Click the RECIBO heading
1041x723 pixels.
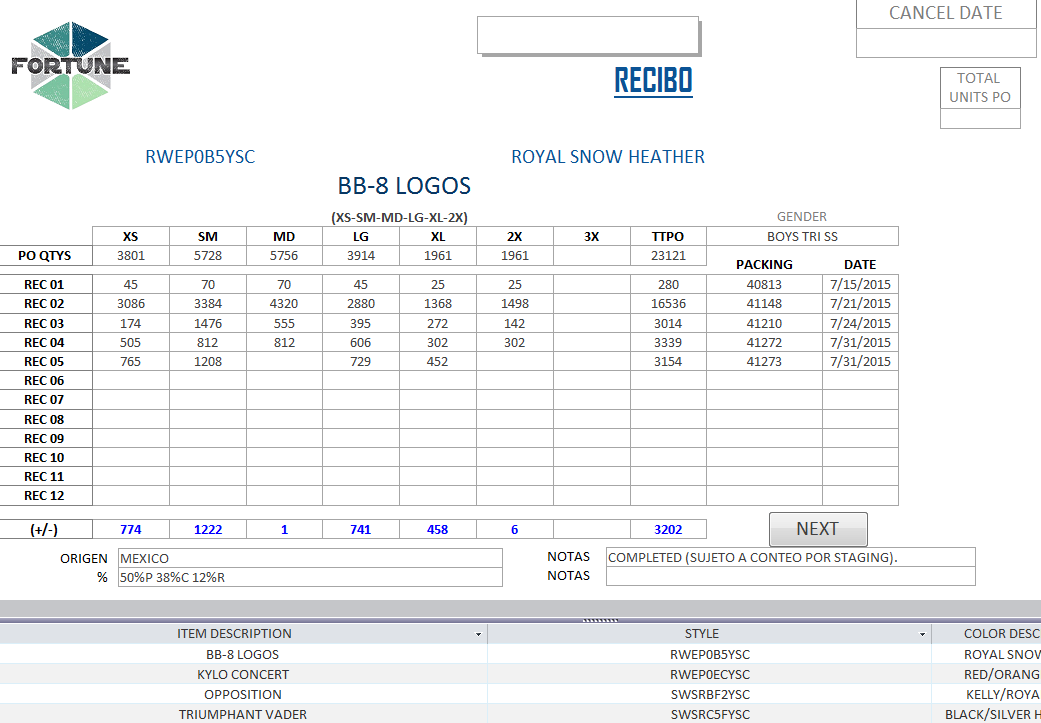(x=653, y=81)
